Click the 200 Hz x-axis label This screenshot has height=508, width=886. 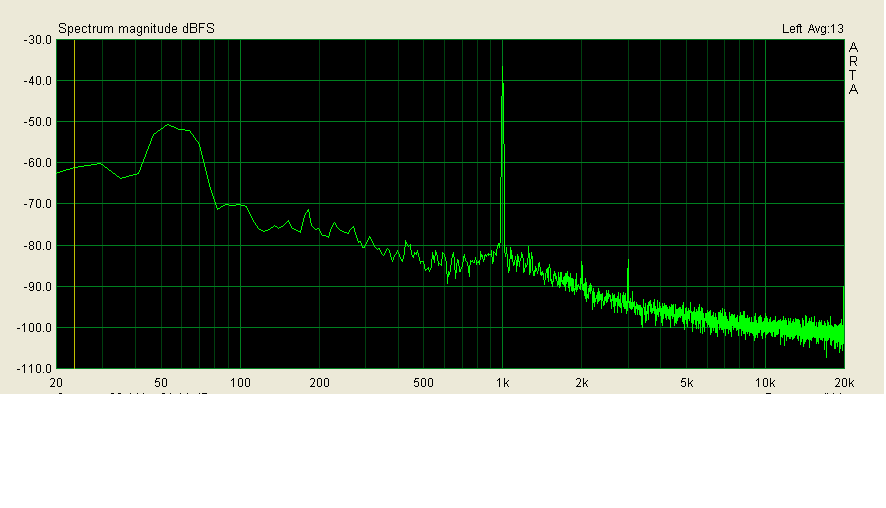pyautogui.click(x=319, y=383)
